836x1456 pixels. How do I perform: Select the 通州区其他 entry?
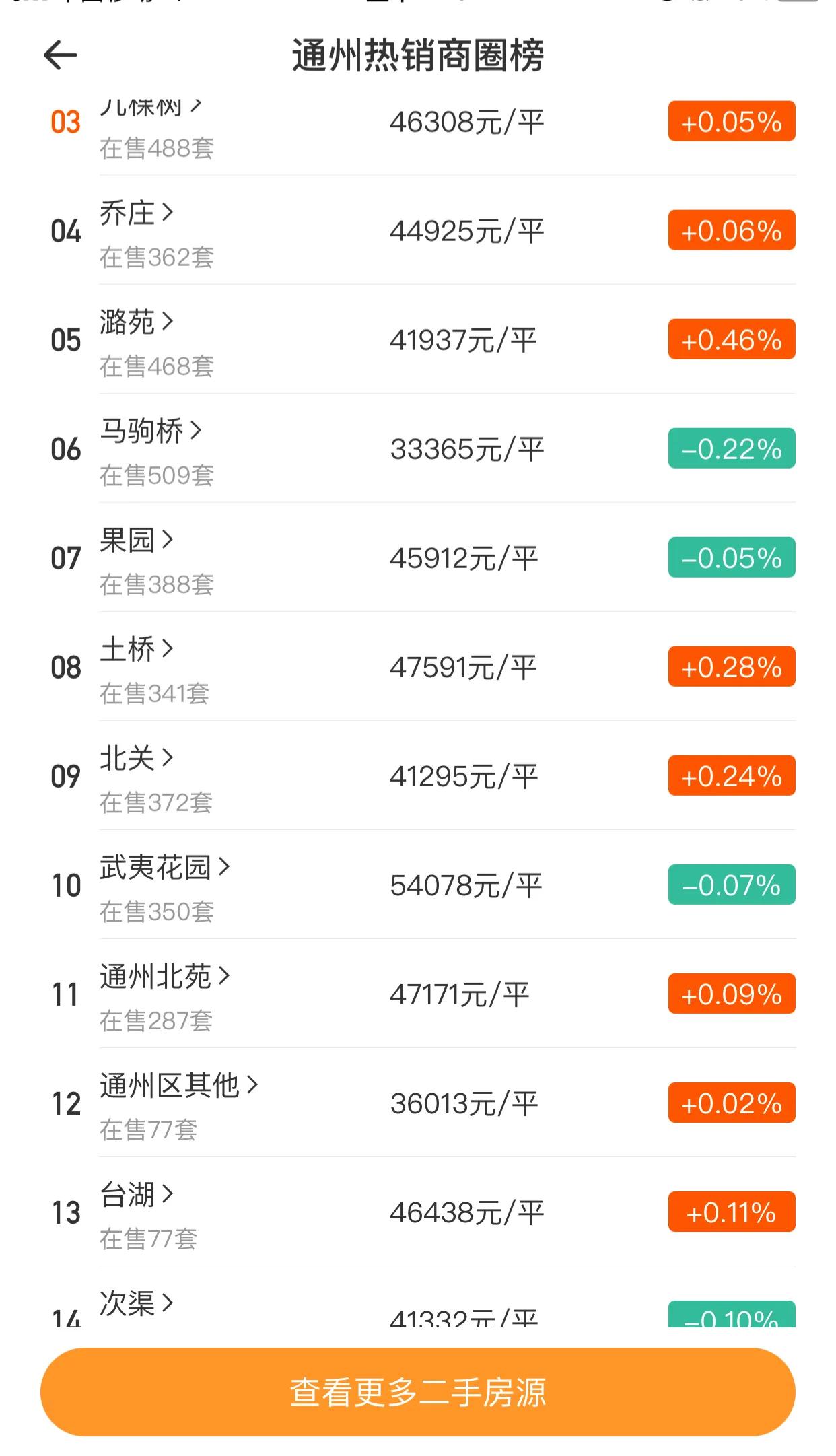170,1086
